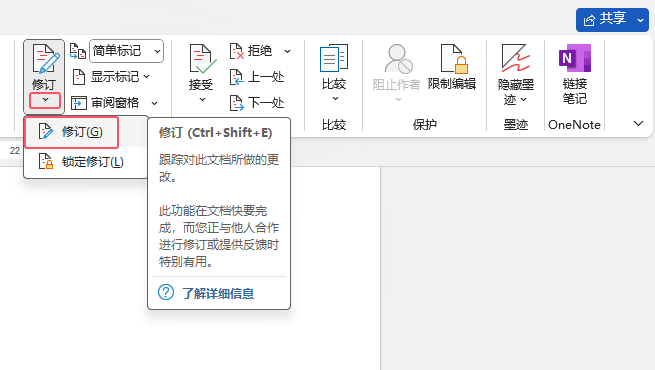Toggle the 修订 Track Changes large button

(44, 66)
